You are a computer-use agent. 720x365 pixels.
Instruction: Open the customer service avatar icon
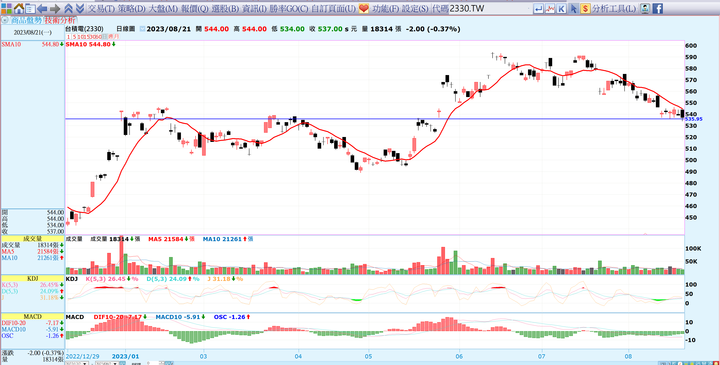(x=645, y=8)
